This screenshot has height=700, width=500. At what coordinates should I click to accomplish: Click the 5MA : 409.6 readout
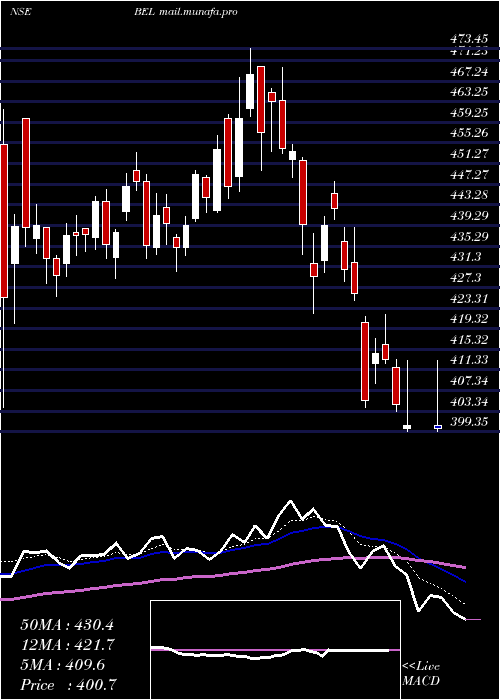point(63,665)
